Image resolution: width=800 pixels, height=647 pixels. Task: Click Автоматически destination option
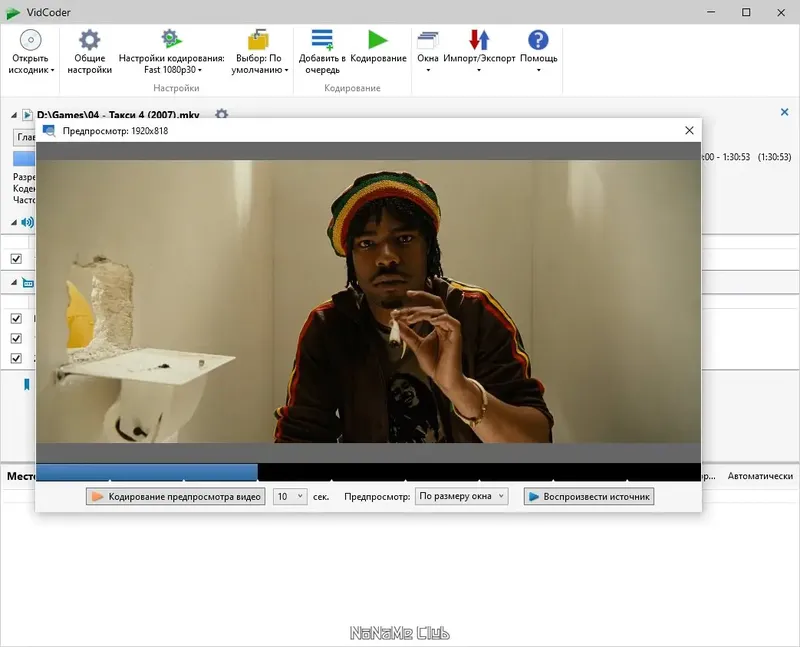[760, 476]
